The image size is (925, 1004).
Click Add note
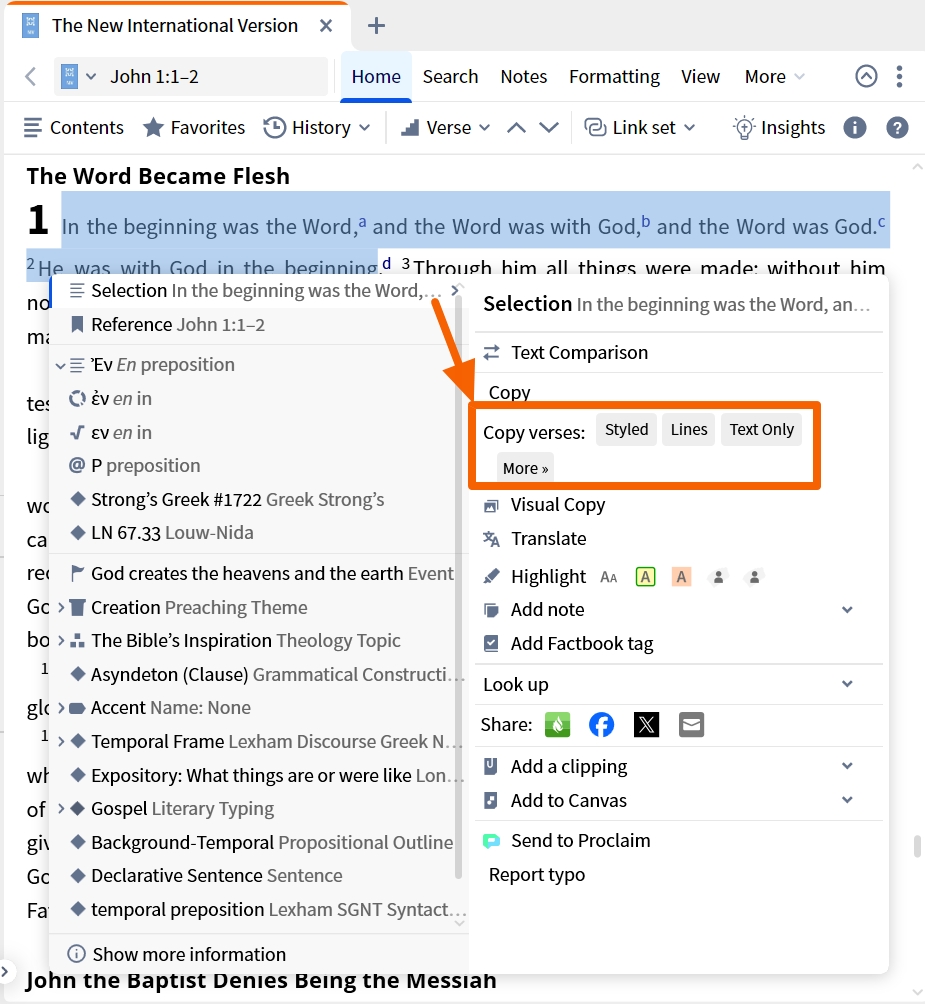(x=534, y=610)
